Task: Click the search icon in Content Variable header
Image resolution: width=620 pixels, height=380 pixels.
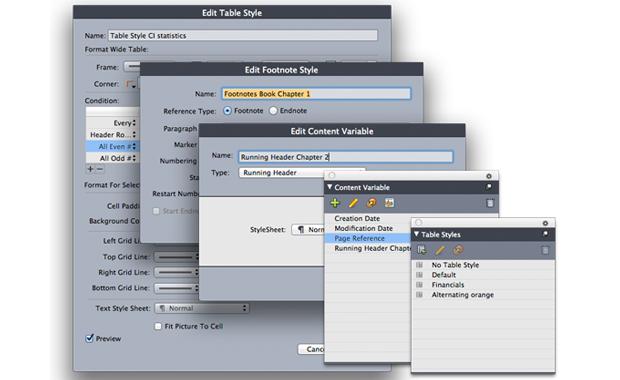Action: tap(489, 187)
